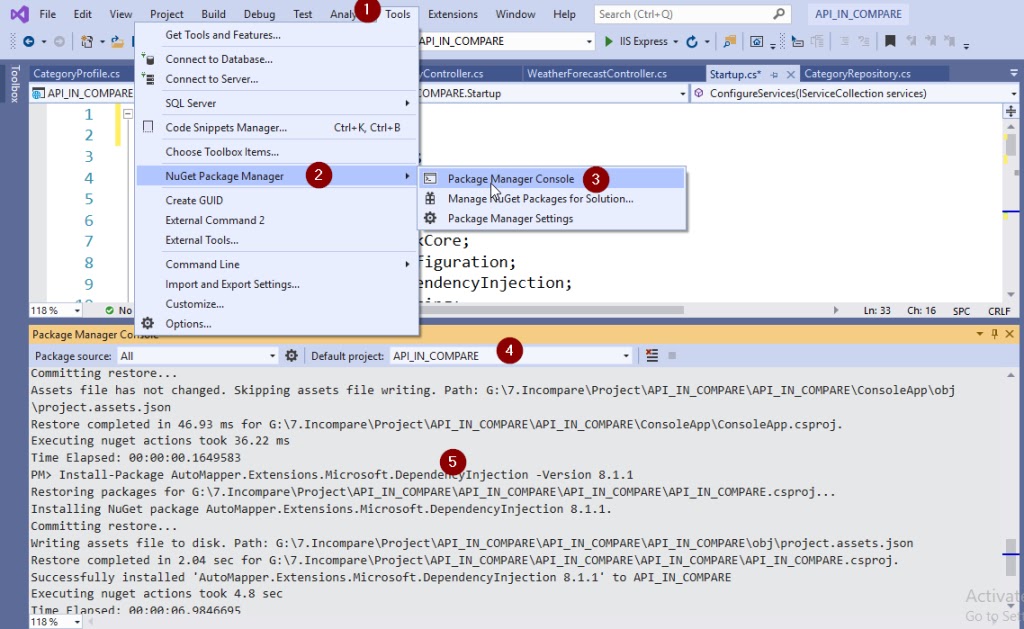
Task: Collapse the code region at line 1
Action: tap(128, 114)
